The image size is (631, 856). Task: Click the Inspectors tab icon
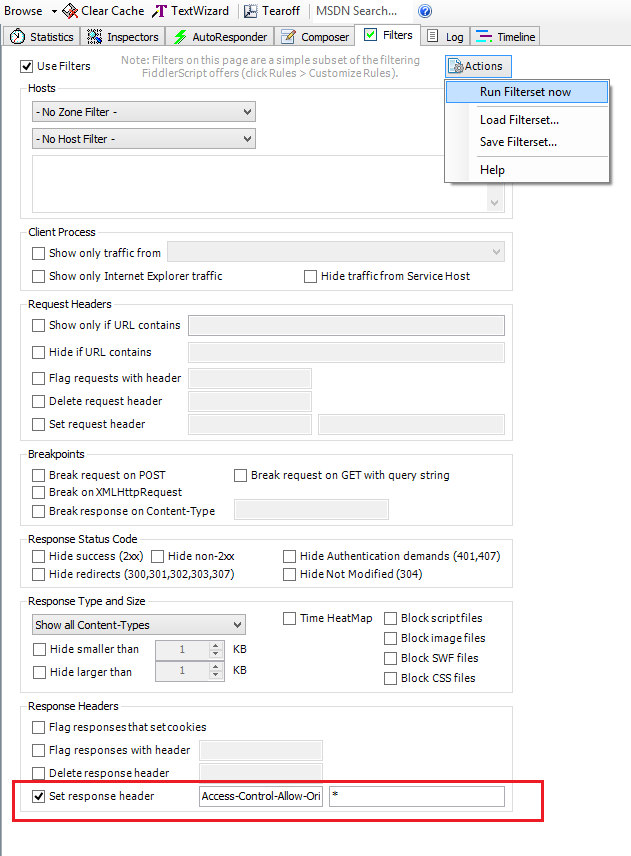coord(94,37)
